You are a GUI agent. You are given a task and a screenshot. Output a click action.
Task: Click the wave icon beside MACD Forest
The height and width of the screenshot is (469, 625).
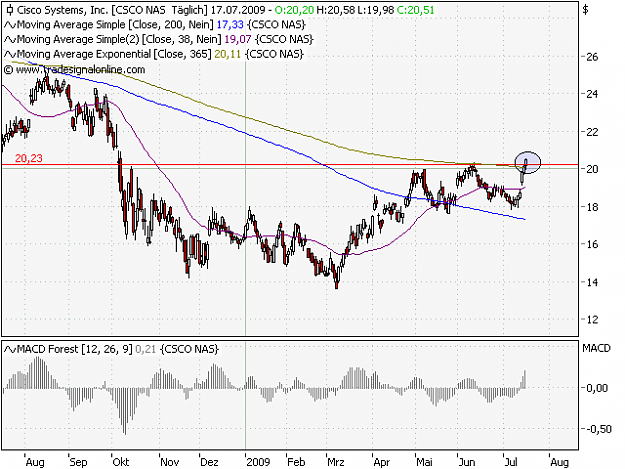click(10, 350)
